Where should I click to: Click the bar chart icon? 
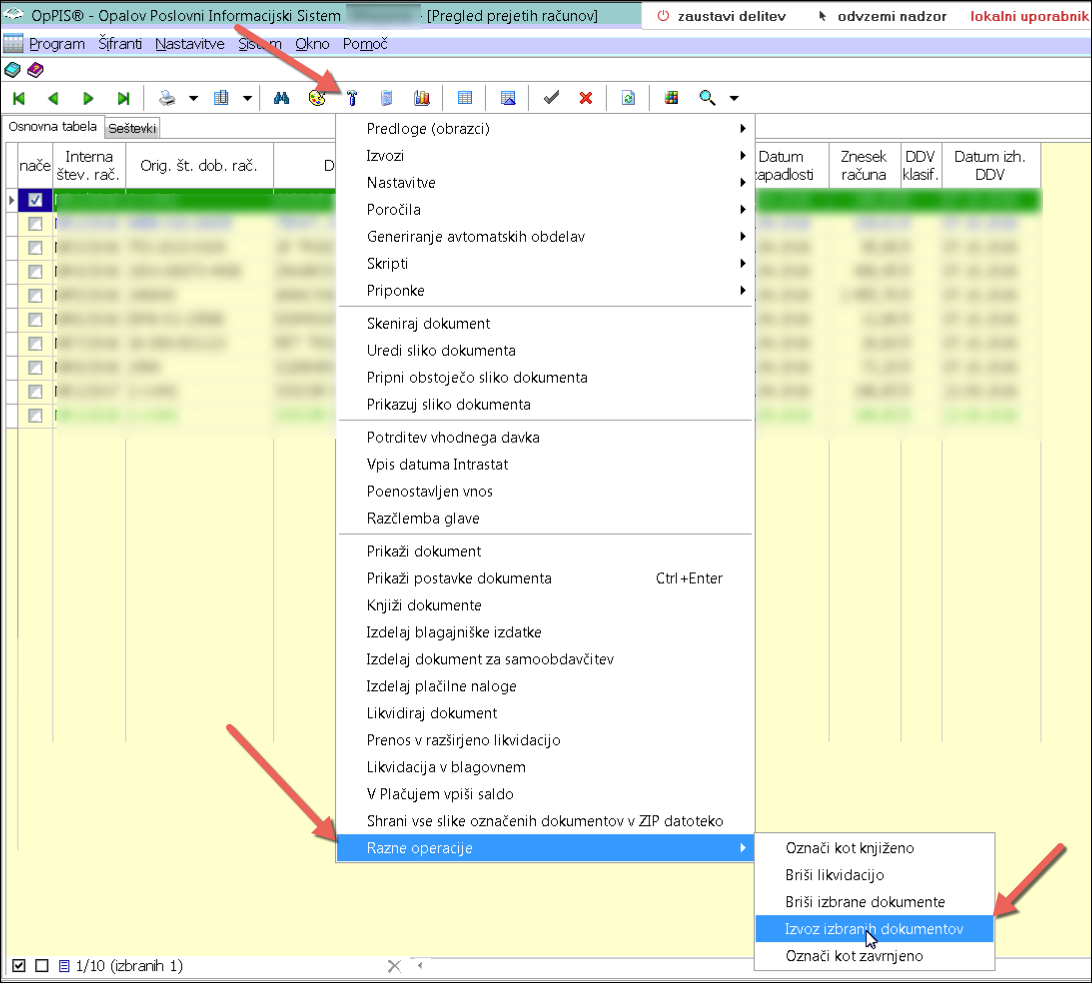(422, 98)
